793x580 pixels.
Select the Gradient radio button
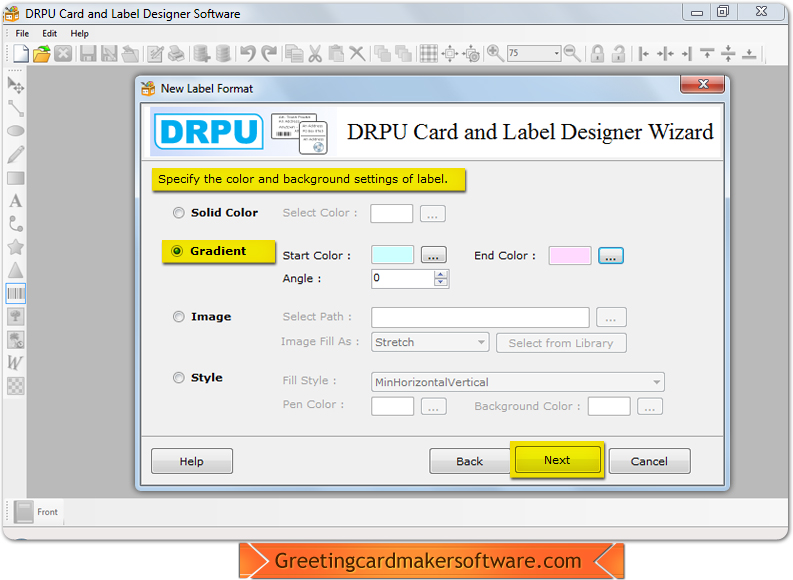177,251
